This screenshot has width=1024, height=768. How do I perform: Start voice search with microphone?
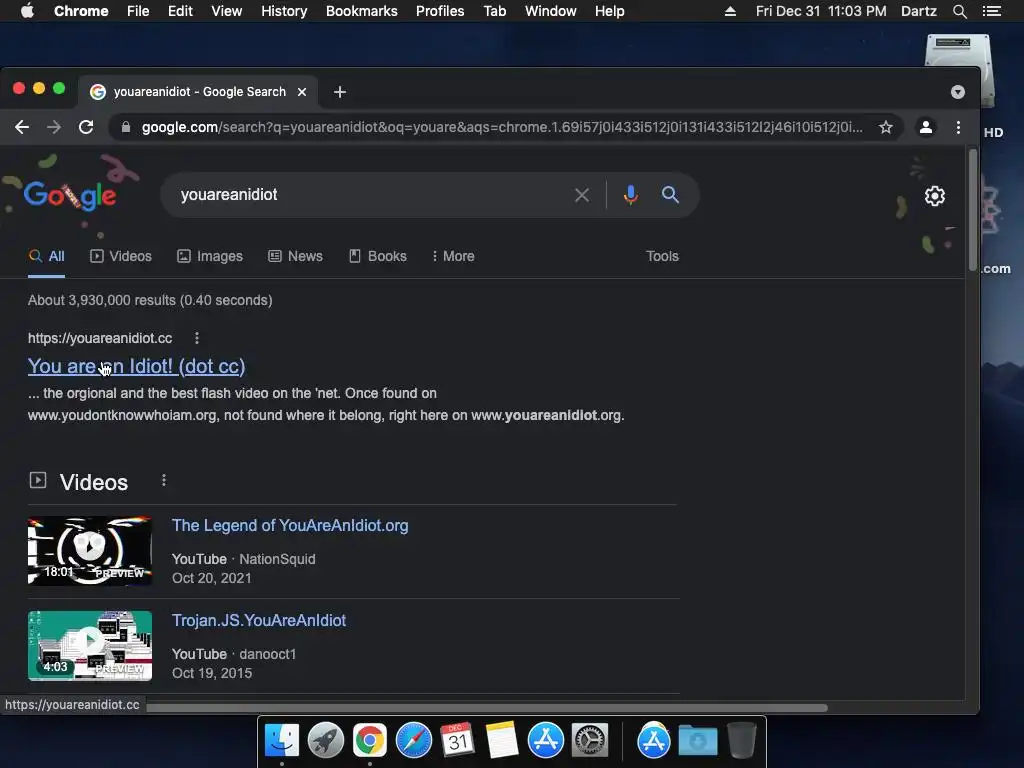click(x=630, y=195)
